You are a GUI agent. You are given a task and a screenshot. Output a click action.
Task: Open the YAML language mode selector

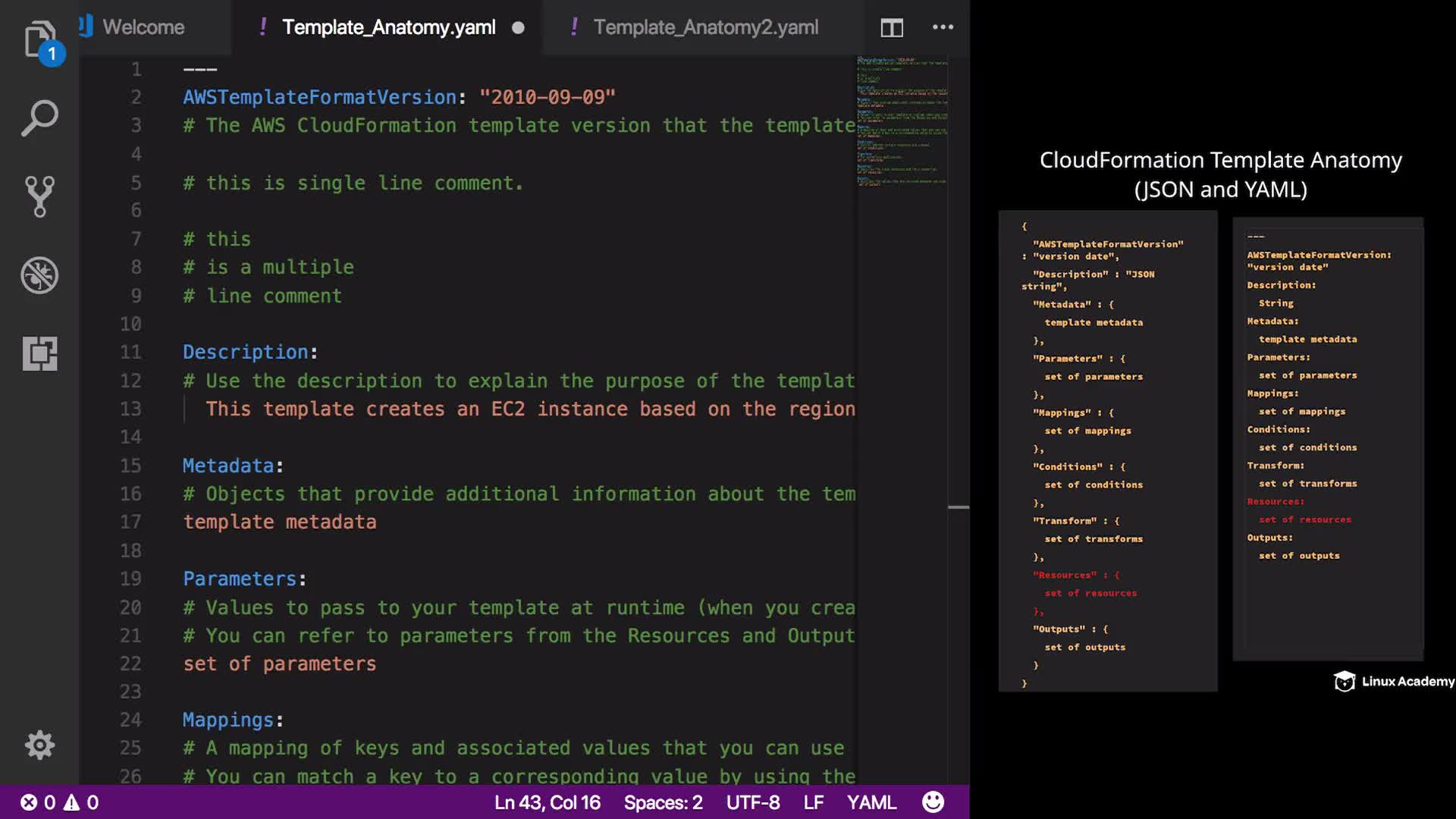click(871, 802)
